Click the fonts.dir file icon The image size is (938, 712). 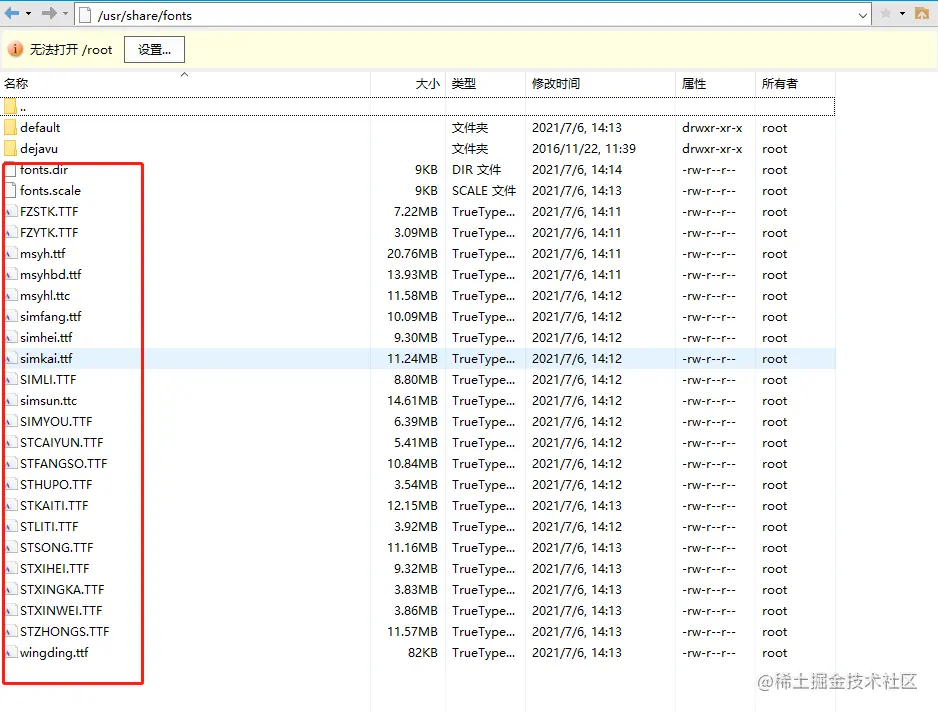10,170
